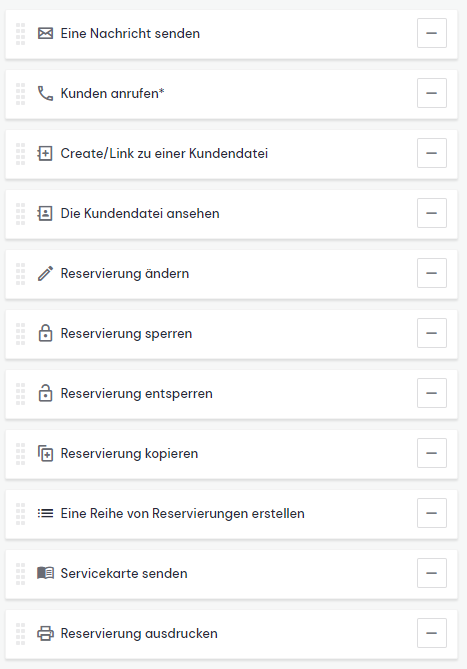Click the list icon for Eine Reihe von Reservierungen

(x=45, y=513)
